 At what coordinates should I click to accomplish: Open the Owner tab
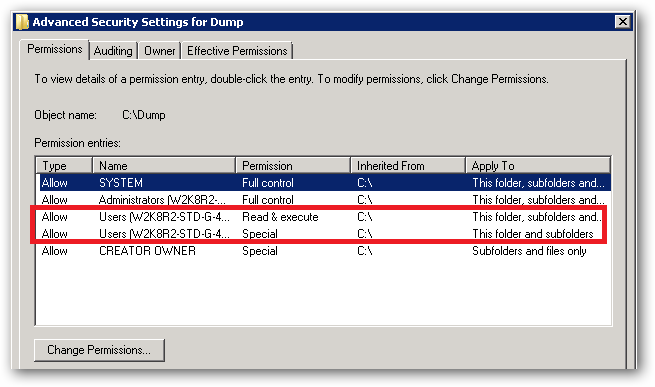(x=160, y=51)
